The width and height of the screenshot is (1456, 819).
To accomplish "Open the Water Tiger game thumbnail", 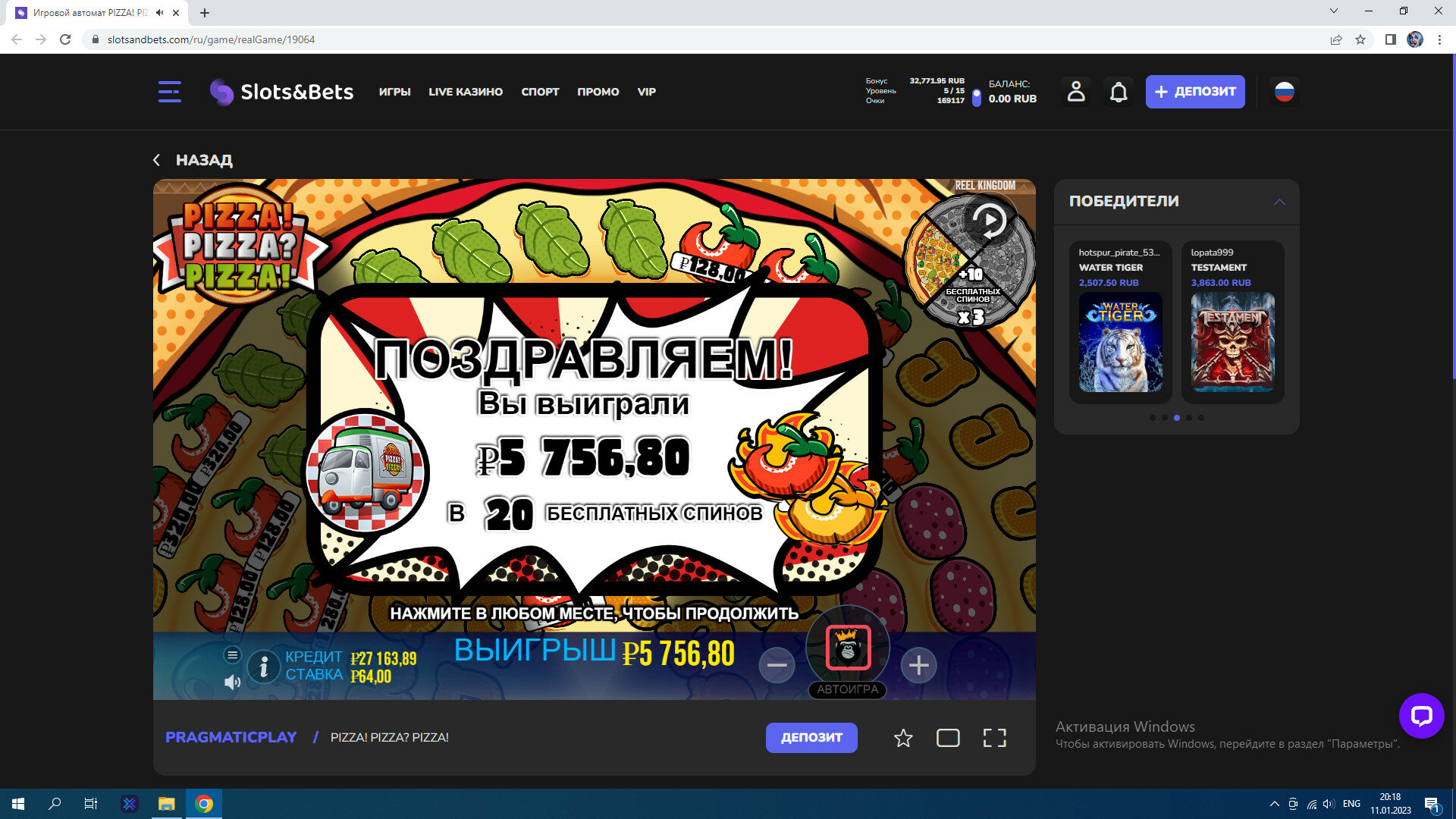I will pos(1120,342).
